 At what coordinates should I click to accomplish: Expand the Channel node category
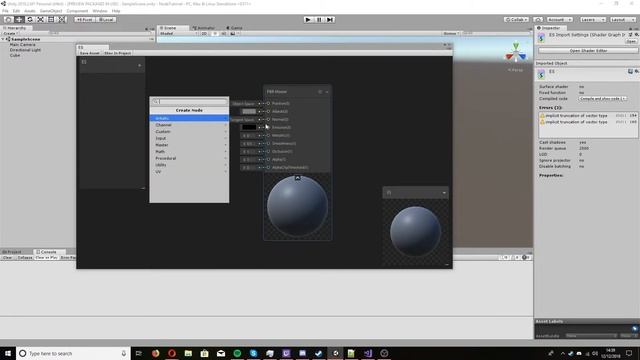tap(189, 125)
